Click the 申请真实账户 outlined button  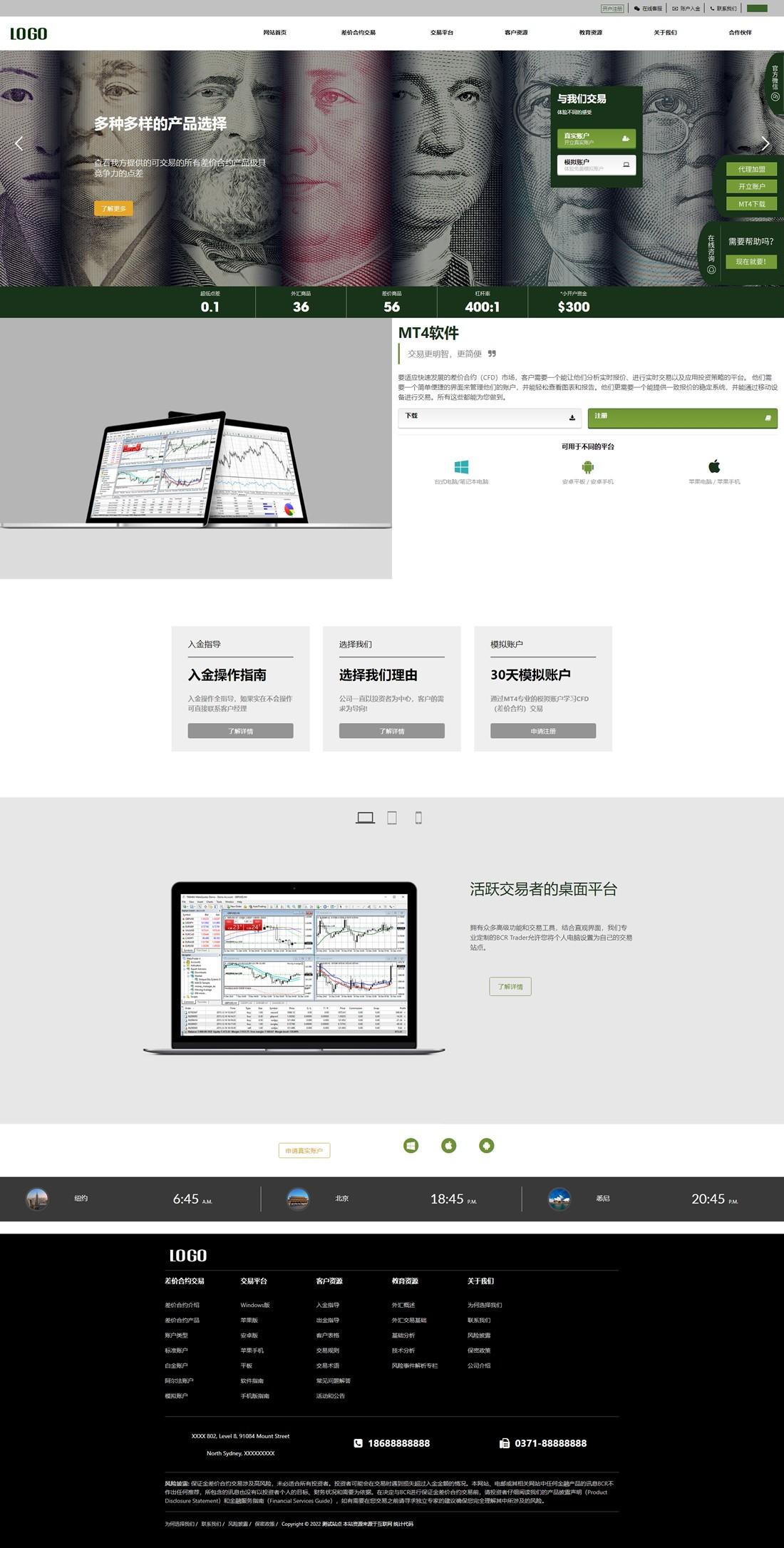(x=304, y=1150)
